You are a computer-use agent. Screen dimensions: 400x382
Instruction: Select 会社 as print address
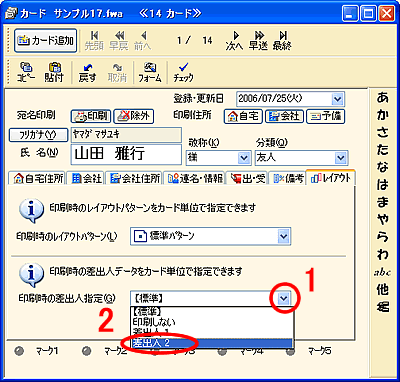coord(284,116)
